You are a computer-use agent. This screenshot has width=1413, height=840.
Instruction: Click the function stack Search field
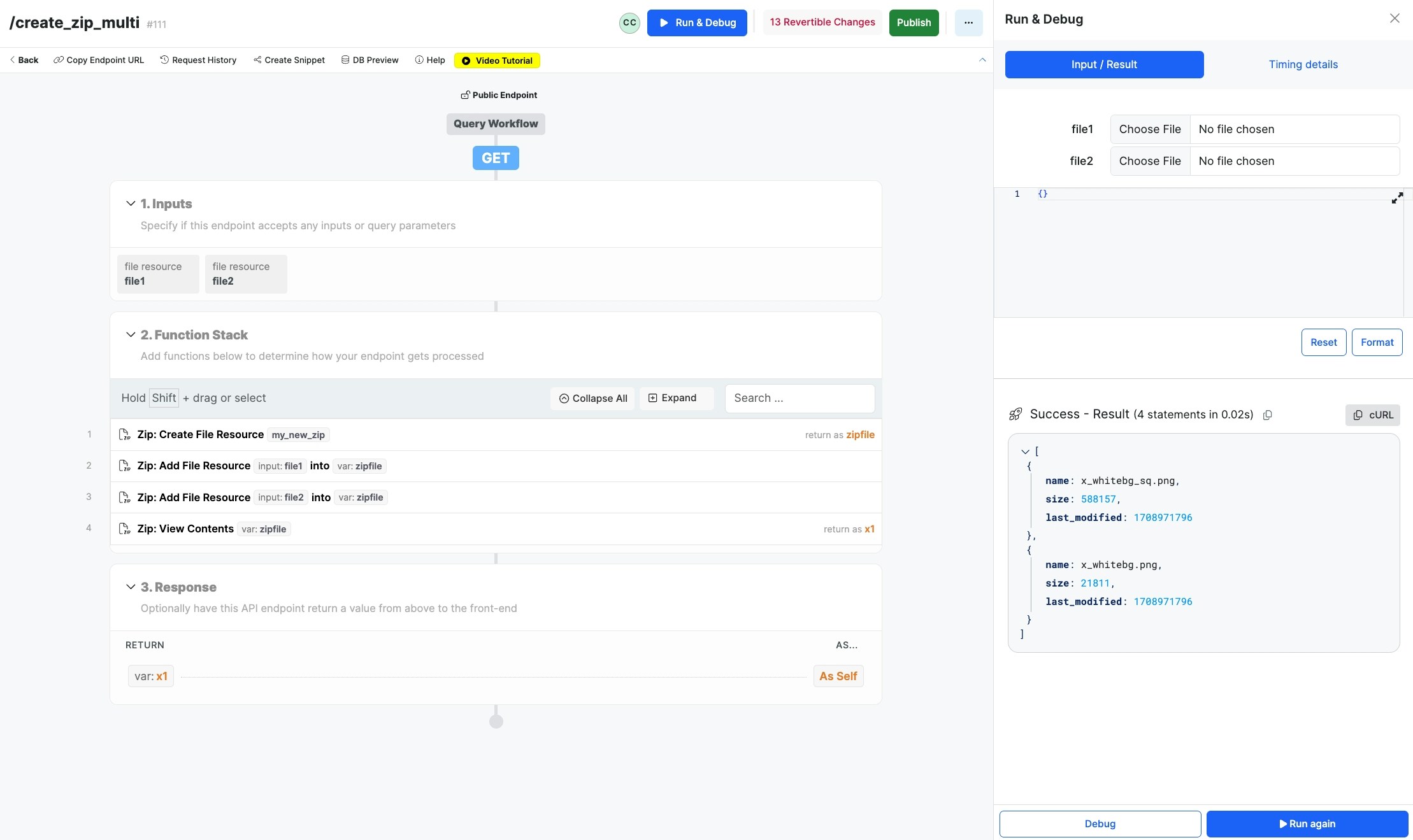pos(800,399)
